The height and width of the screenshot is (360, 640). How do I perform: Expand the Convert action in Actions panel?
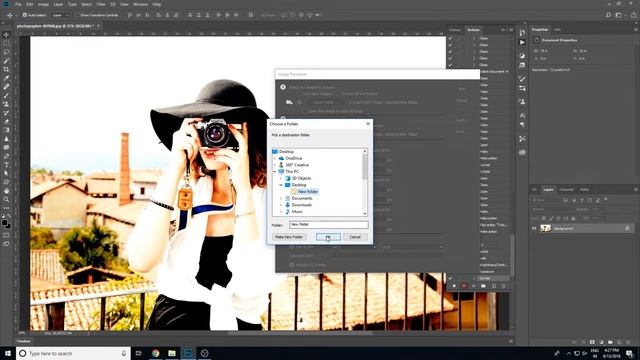coord(474,278)
